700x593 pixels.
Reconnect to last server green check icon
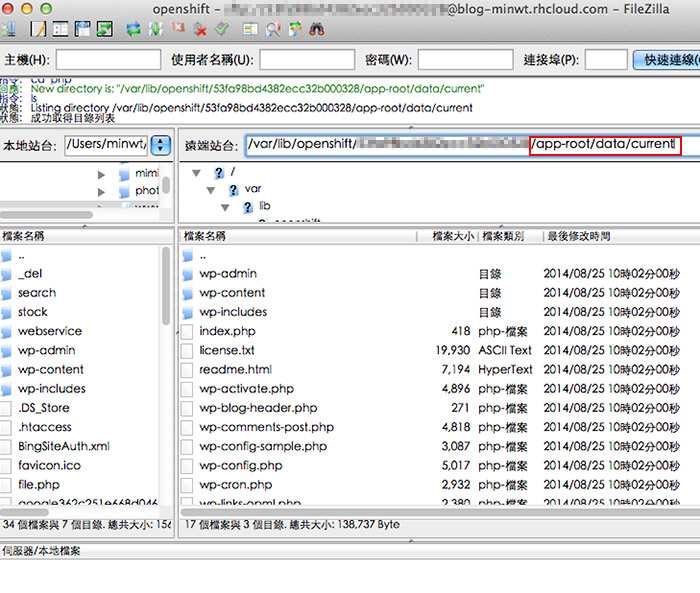coord(222,29)
